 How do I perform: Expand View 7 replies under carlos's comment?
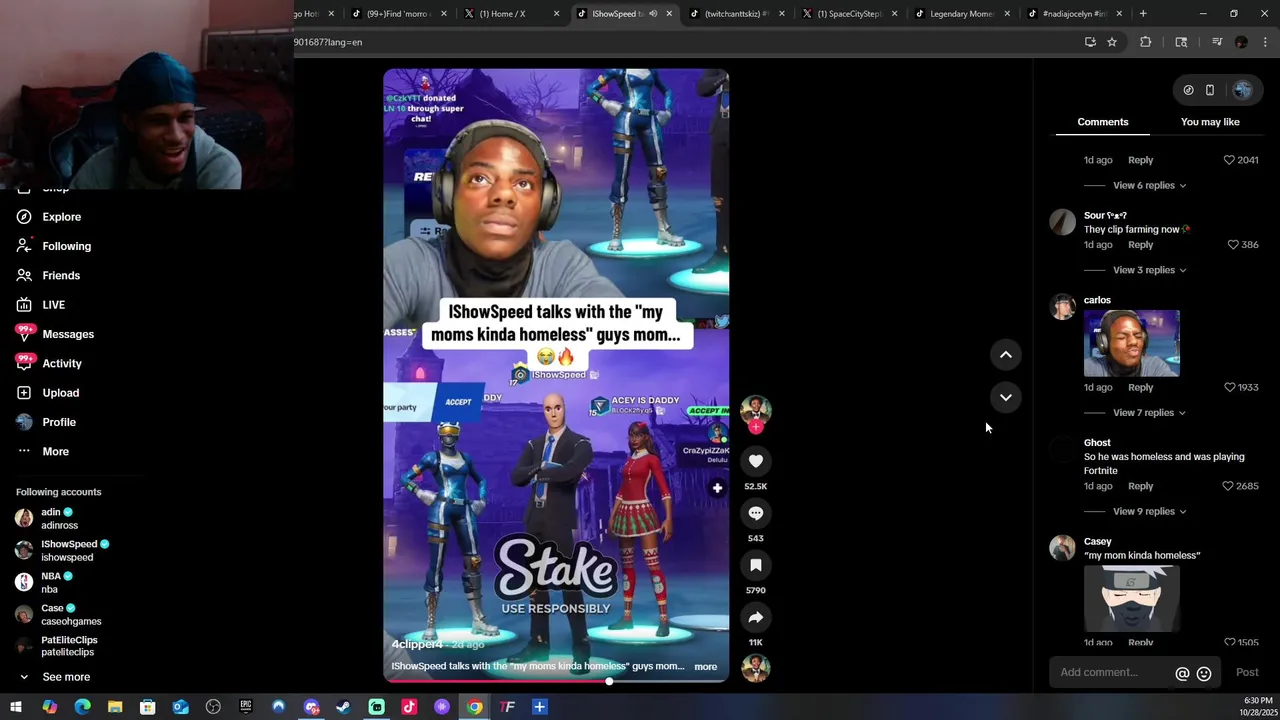pos(1149,413)
